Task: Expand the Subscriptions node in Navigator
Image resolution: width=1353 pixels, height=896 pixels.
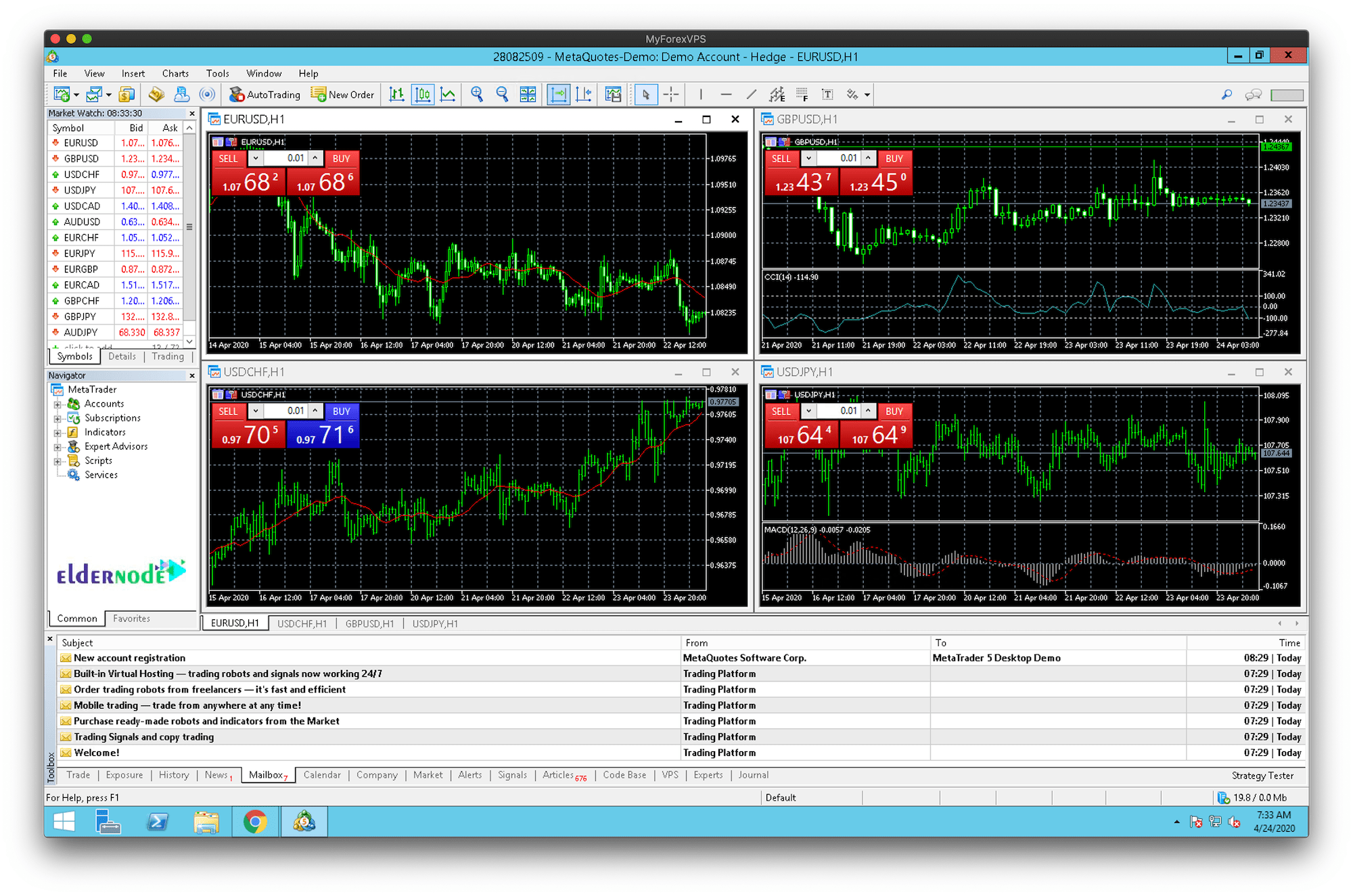Action: point(58,419)
